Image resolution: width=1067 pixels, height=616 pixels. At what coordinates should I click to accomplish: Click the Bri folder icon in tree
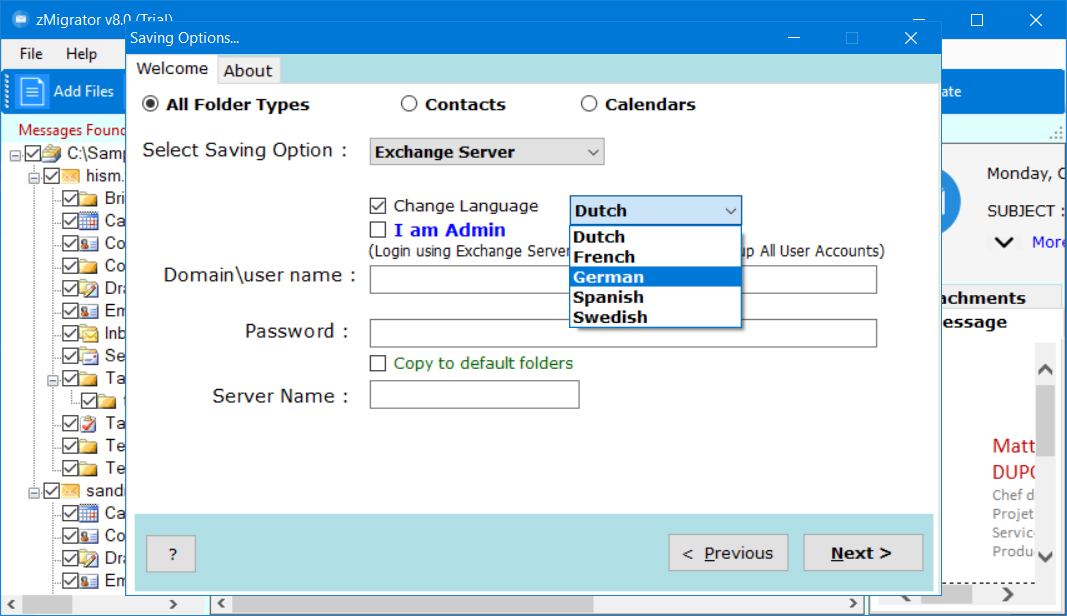88,199
